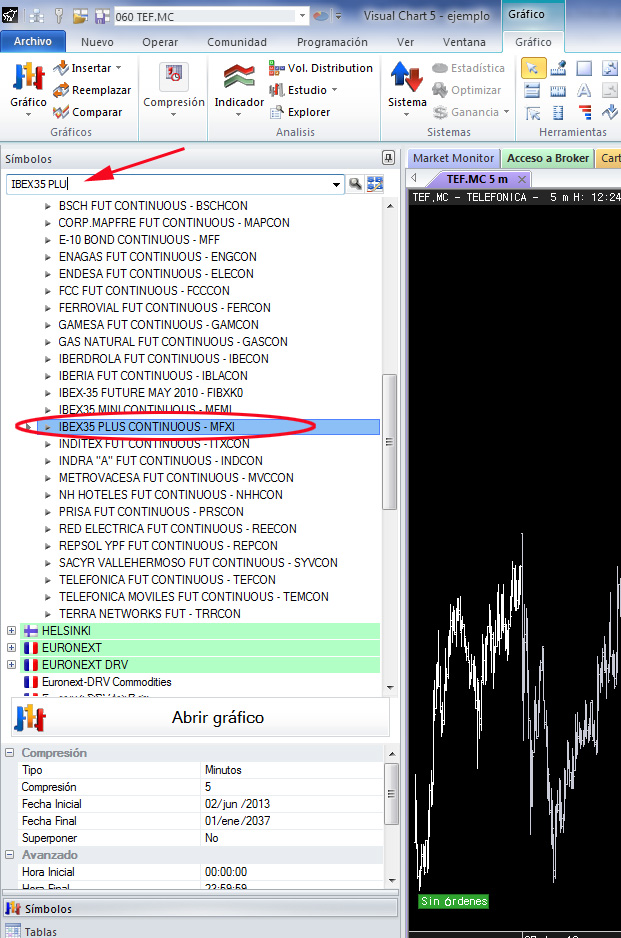Click the open folder quick access icon

click(80, 16)
